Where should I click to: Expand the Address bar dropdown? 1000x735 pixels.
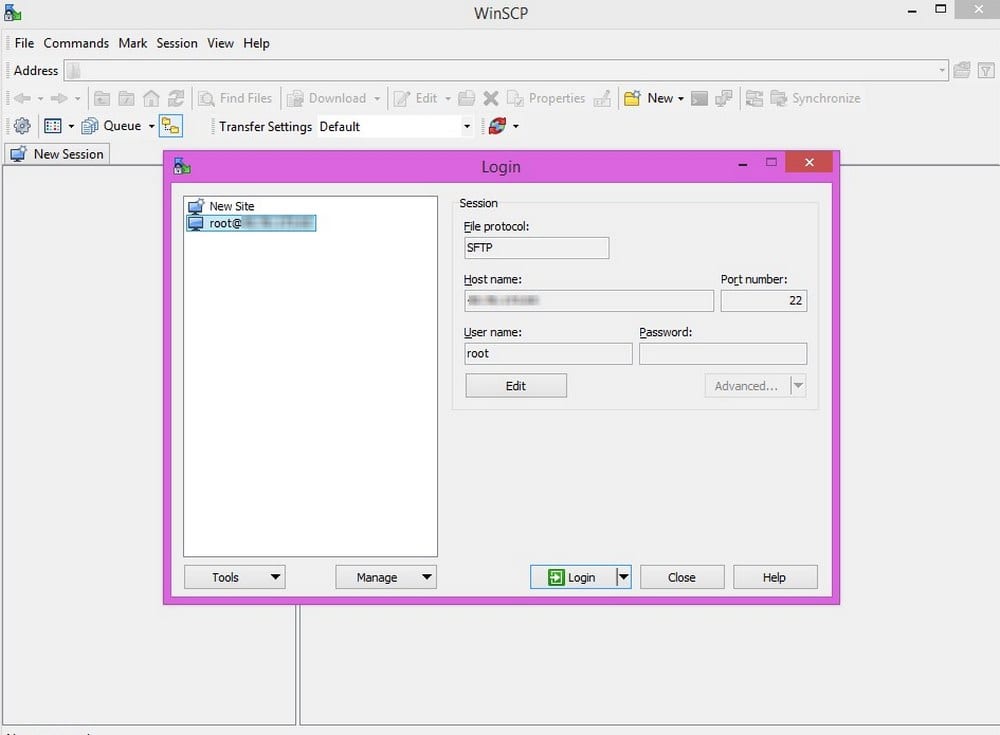(x=942, y=70)
